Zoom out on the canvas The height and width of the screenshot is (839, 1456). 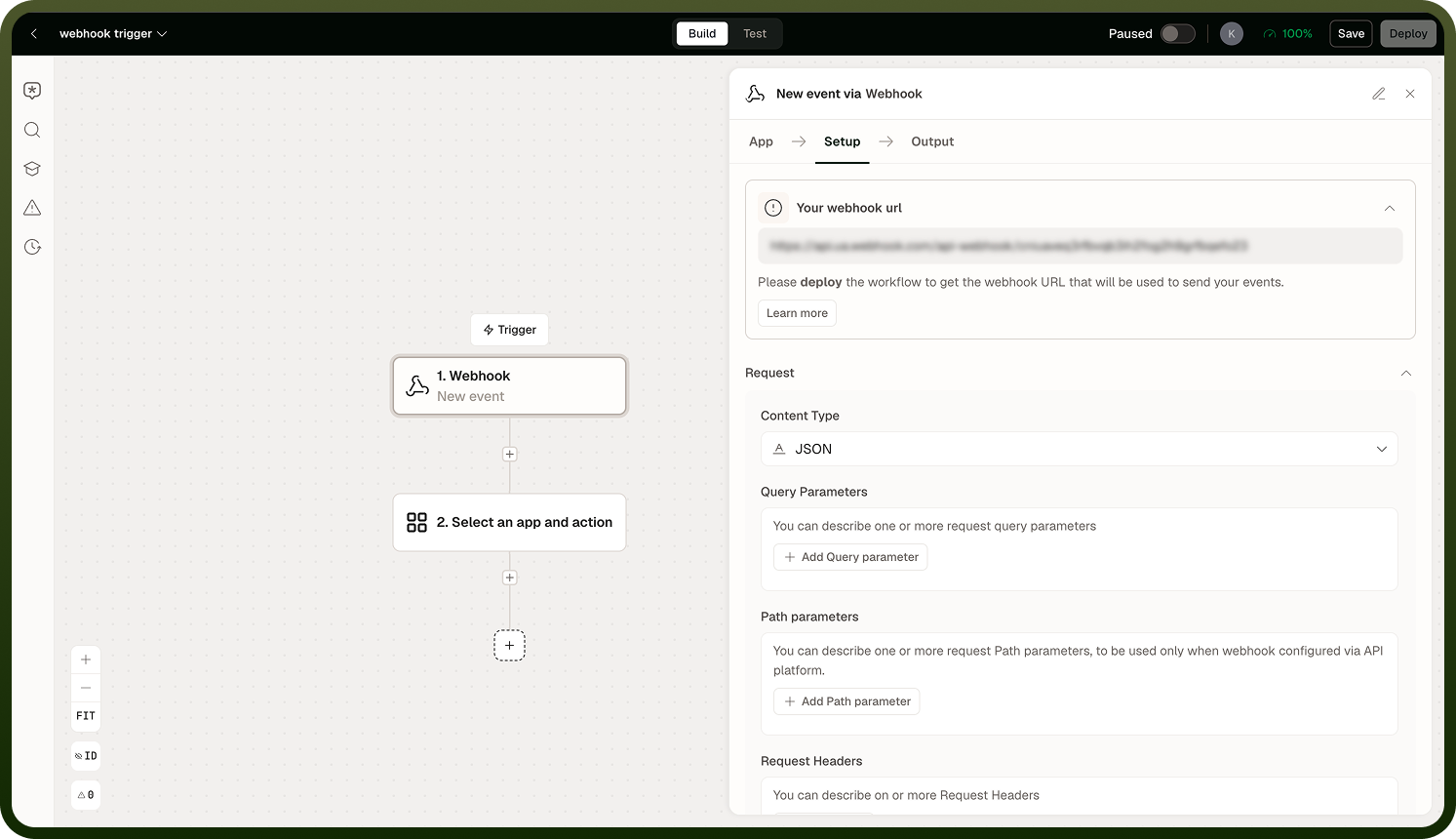86,688
